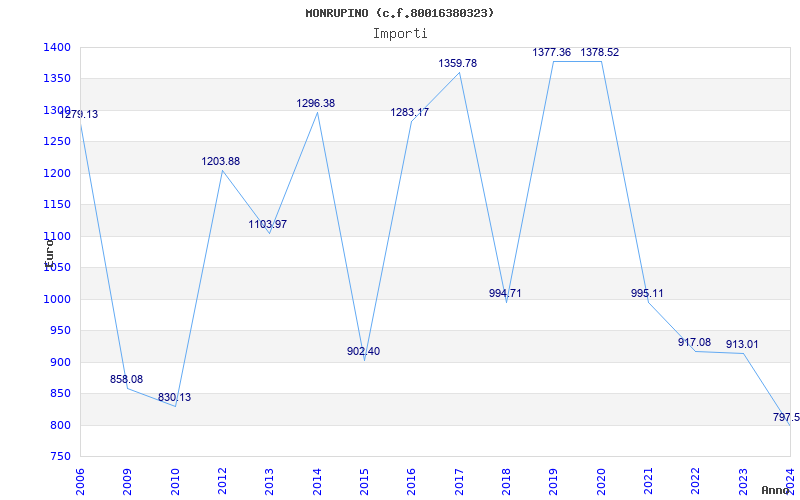Select data label 902.40
800x500 pixels.
(x=363, y=351)
